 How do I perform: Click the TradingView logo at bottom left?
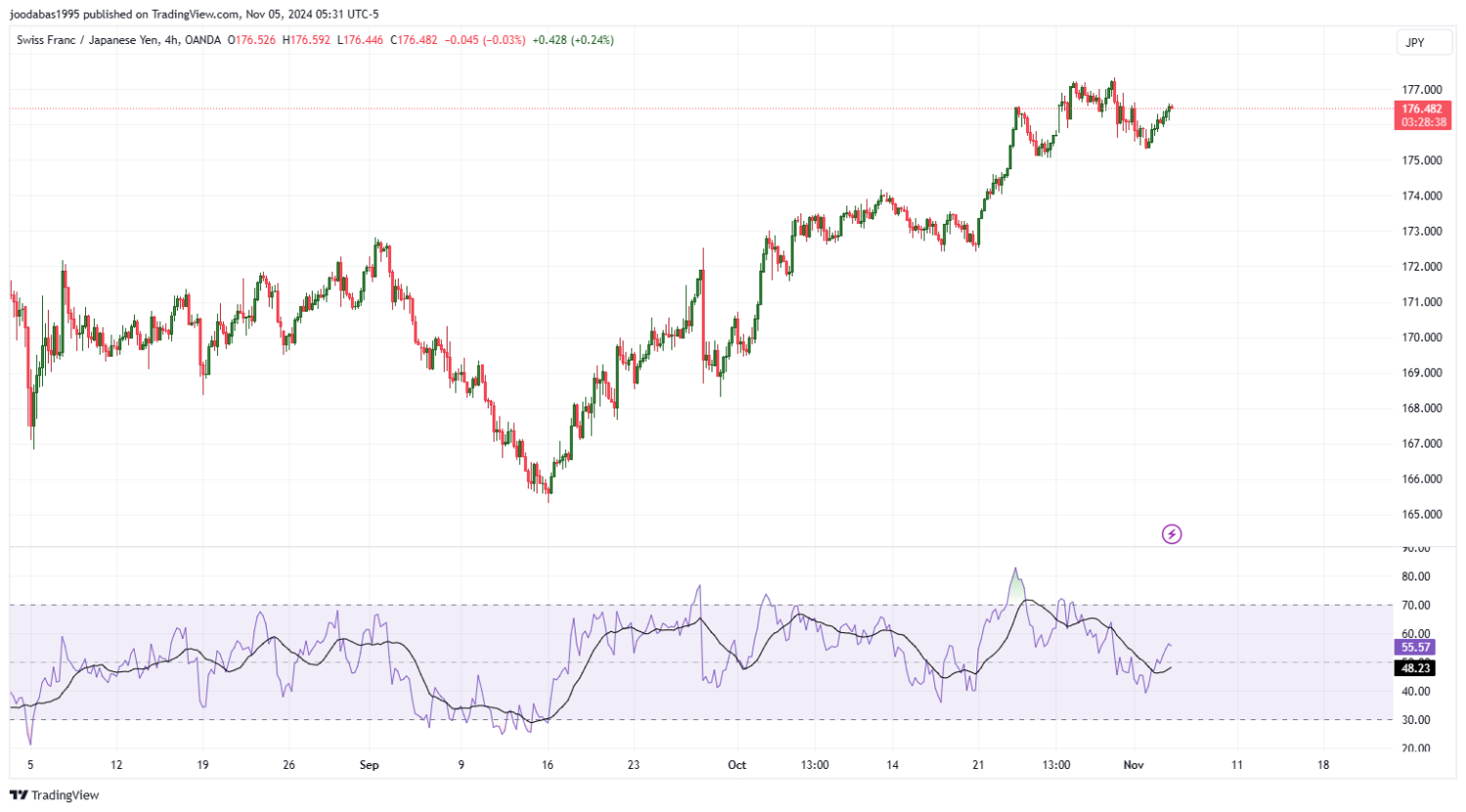55,795
